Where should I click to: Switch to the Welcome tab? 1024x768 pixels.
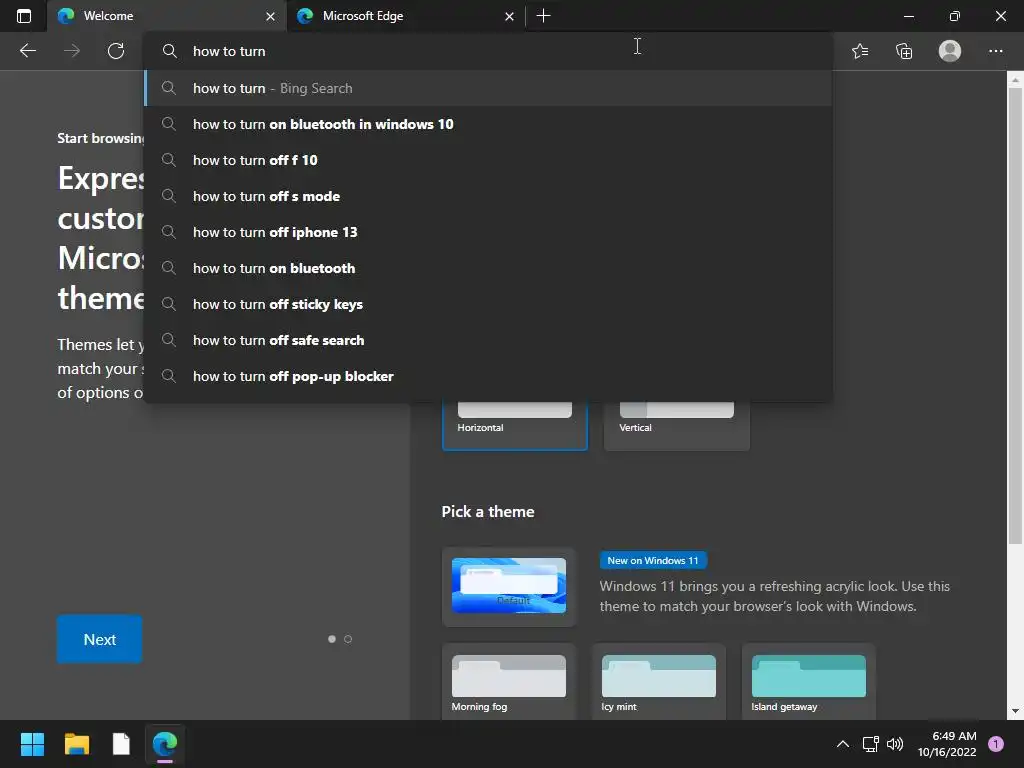[167, 16]
